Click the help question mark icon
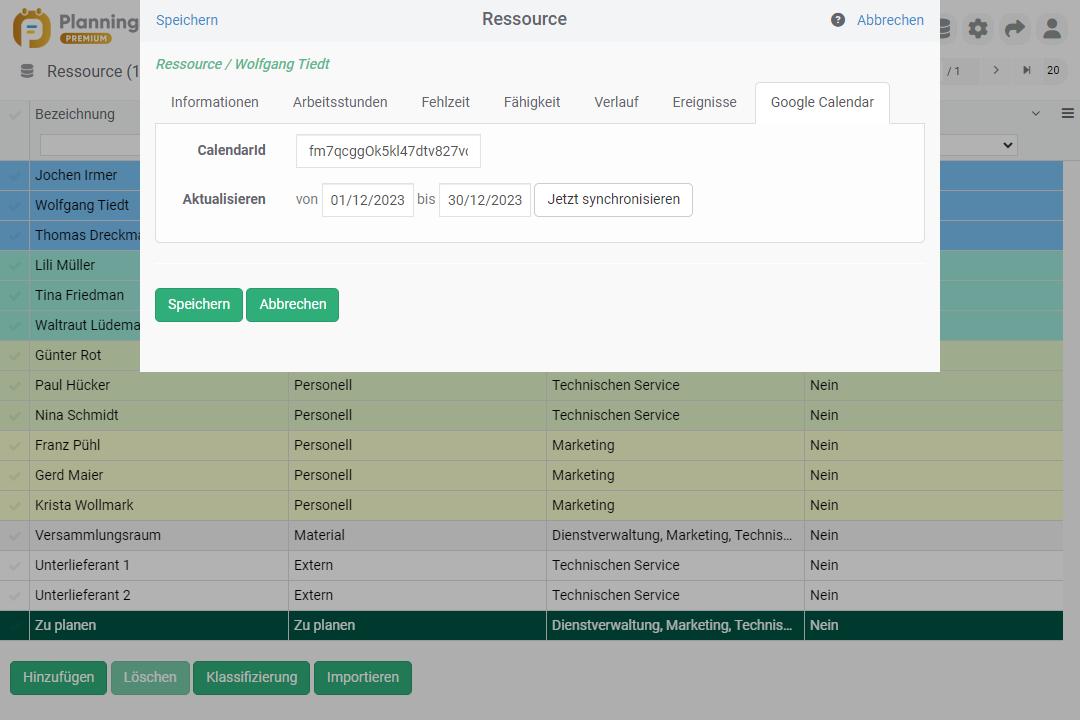This screenshot has width=1080, height=720. pyautogui.click(x=838, y=20)
